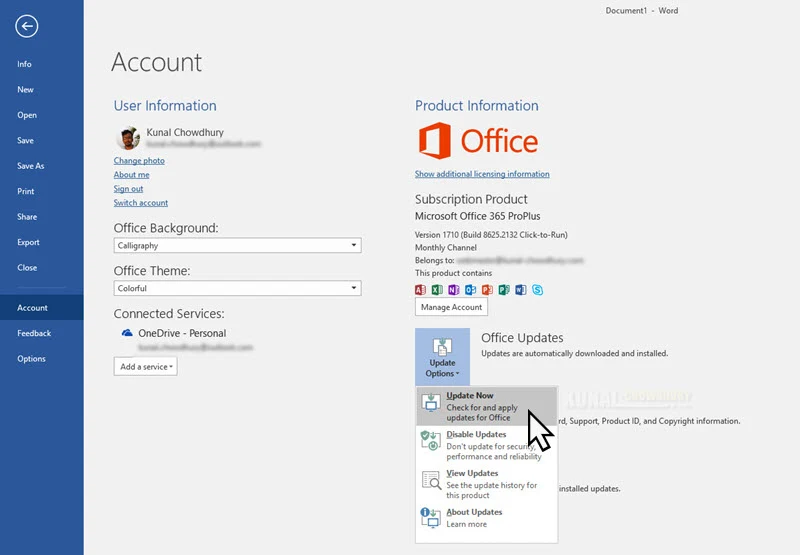Viewport: 800px width, 555px height.
Task: Click the PowerPoint app icon
Action: click(487, 290)
